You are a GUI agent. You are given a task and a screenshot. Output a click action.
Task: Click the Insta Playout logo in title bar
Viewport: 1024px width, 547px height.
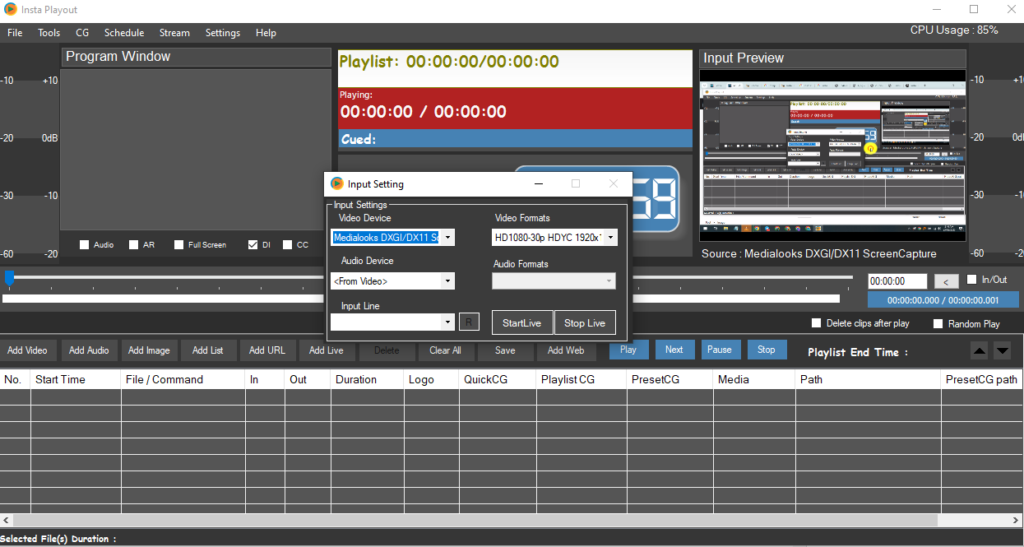[11, 9]
